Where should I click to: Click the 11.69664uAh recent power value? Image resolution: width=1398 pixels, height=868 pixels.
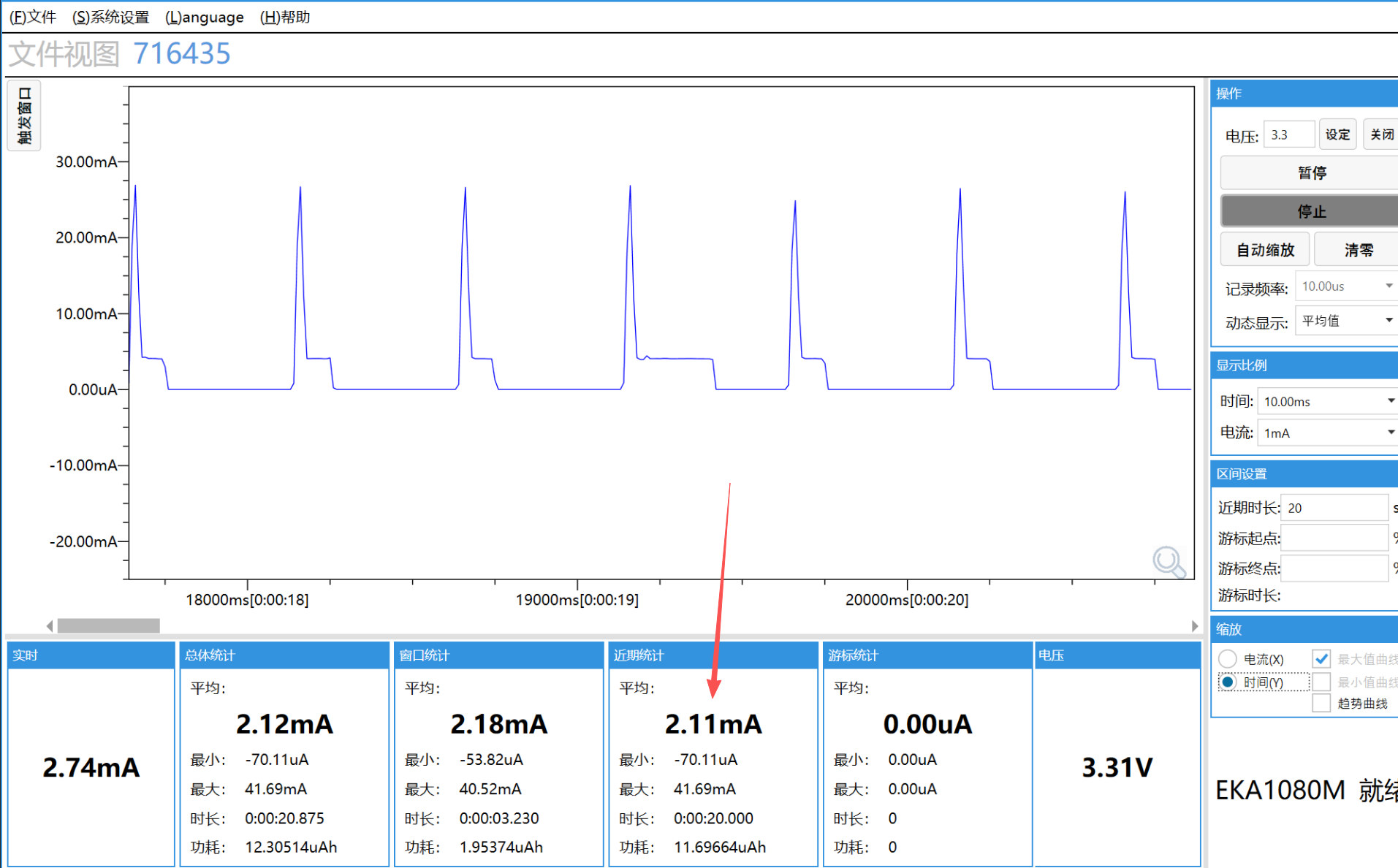point(720,848)
